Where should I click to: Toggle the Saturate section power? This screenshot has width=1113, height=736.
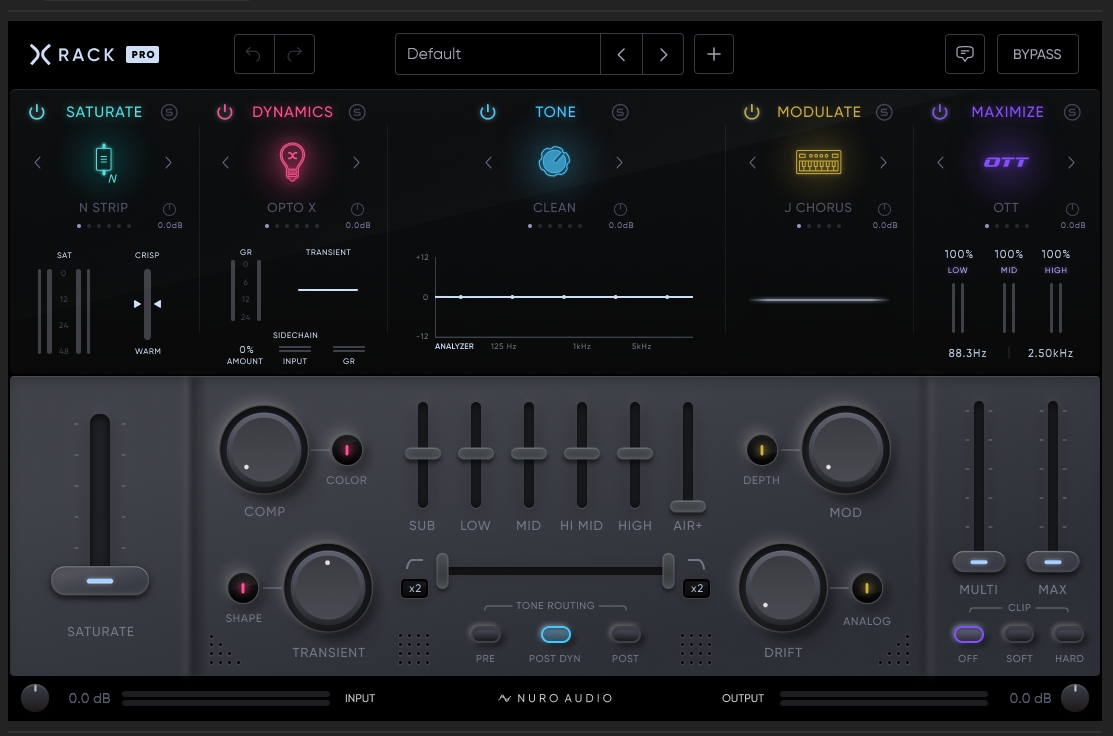click(x=37, y=112)
